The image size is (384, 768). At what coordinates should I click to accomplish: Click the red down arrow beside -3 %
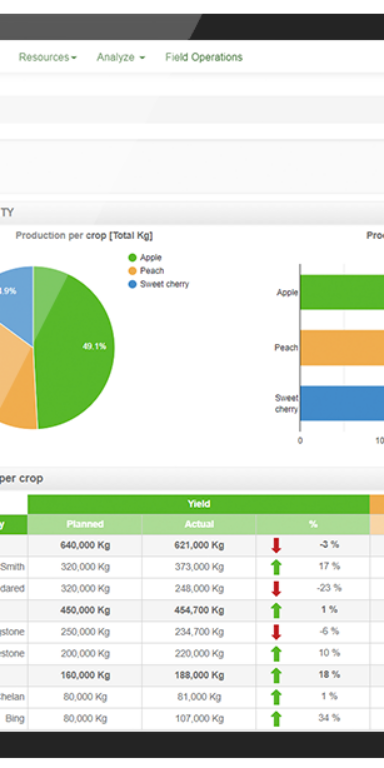point(276,545)
